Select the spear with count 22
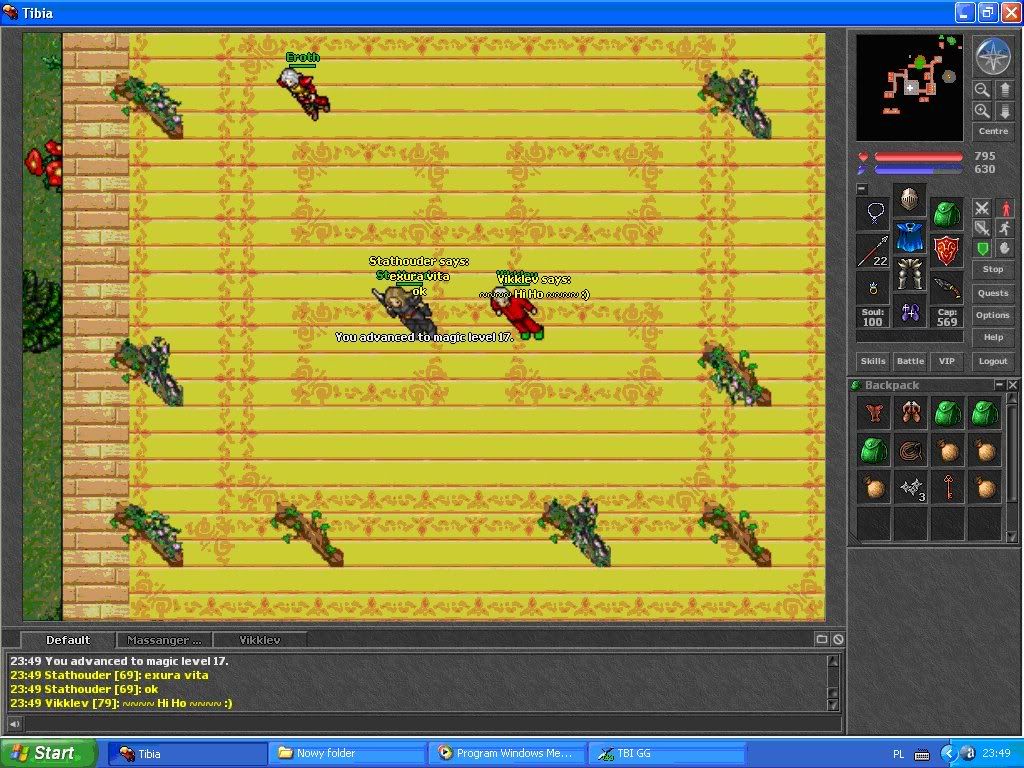The image size is (1024, 768). (874, 251)
